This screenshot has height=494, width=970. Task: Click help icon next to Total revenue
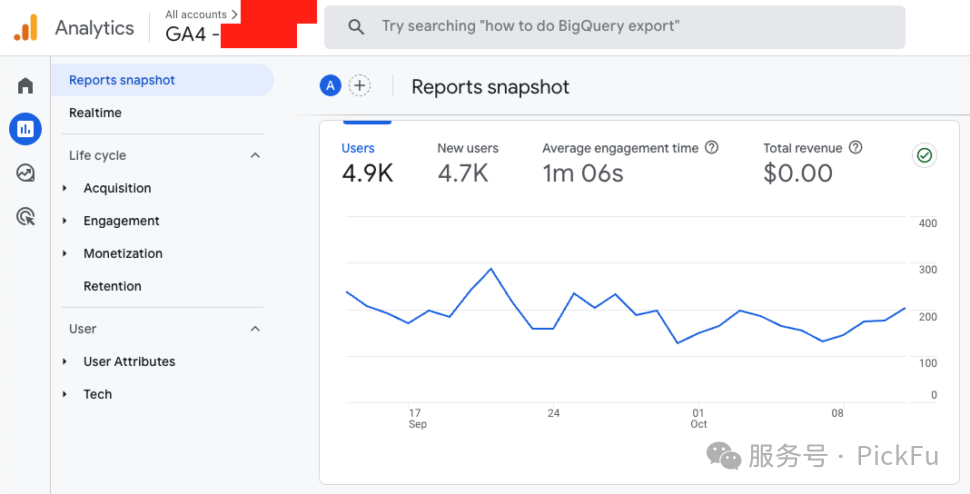point(856,148)
